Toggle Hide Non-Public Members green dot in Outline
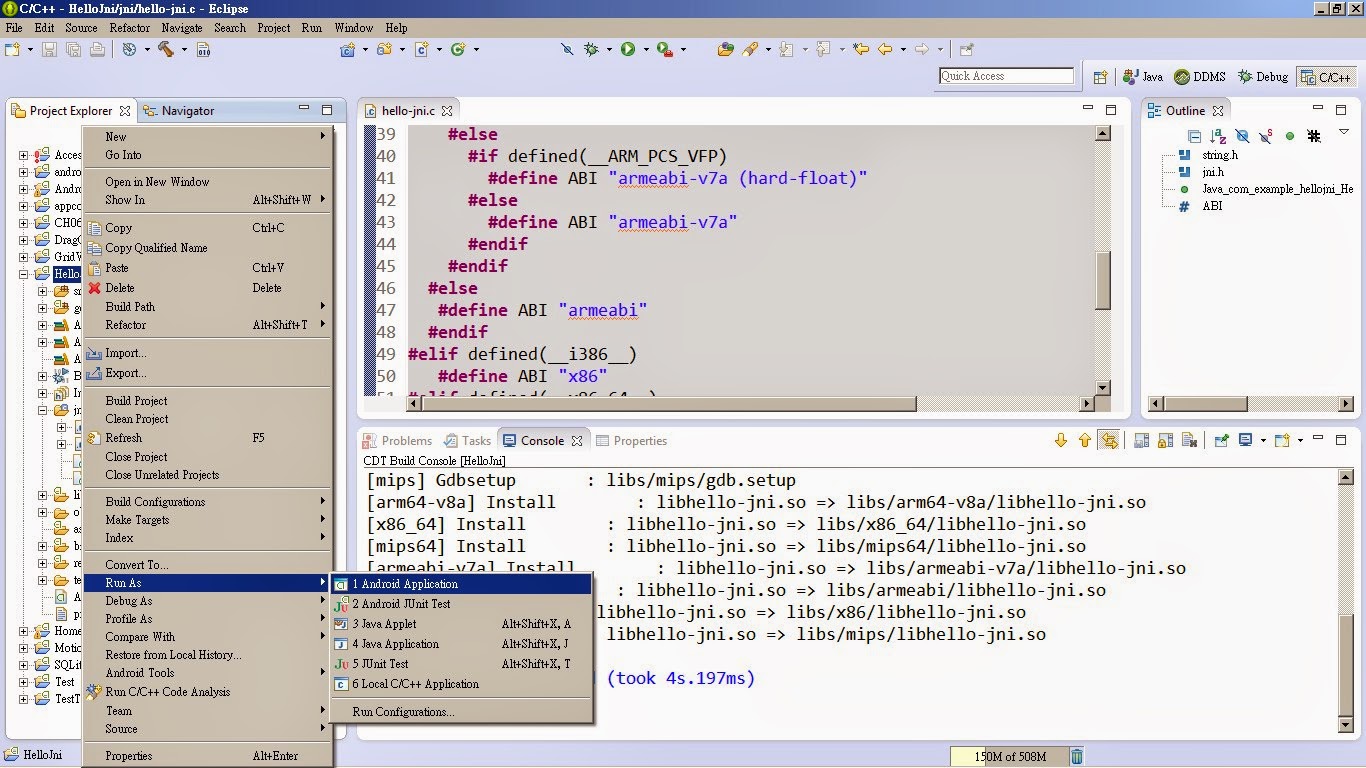The width and height of the screenshot is (1366, 768). (x=1290, y=136)
